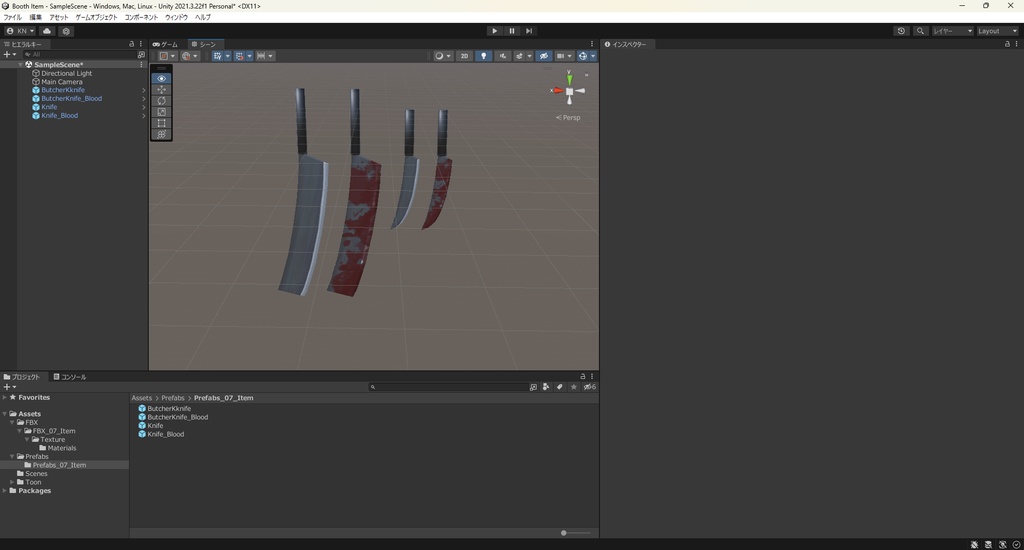Select the View (eye) tool in scene tools

[x=161, y=78]
